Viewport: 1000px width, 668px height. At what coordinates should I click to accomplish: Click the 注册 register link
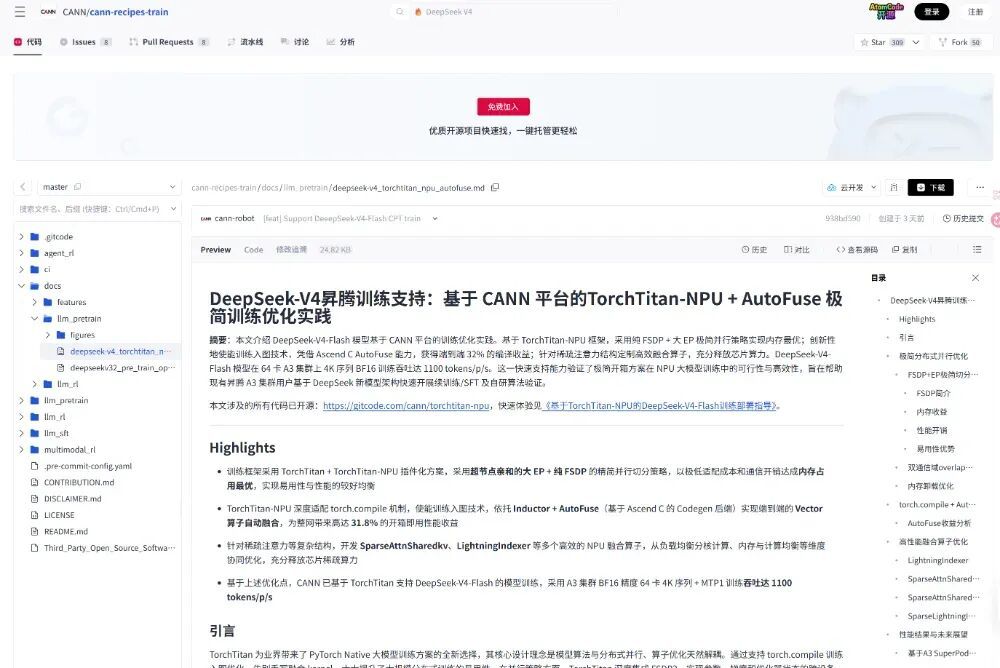[x=976, y=11]
